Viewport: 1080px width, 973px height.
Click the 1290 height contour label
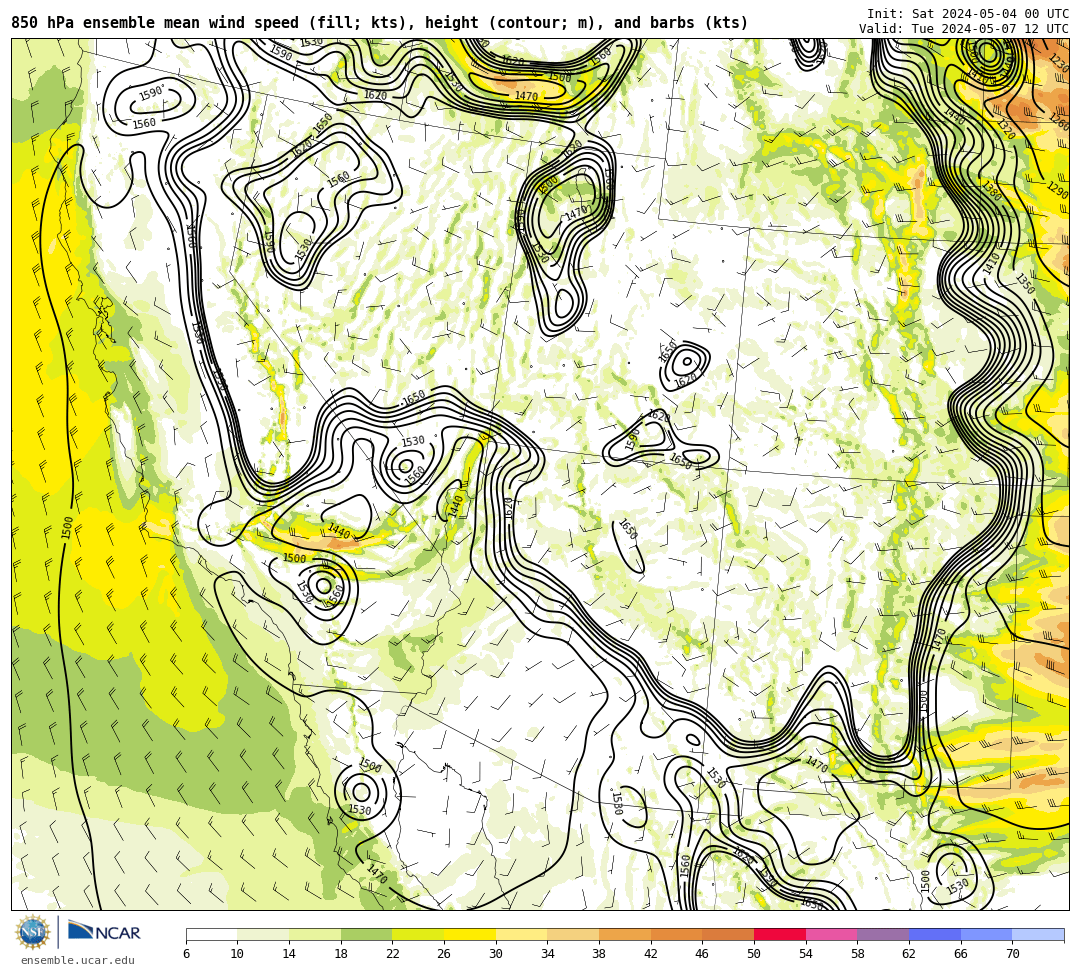[1057, 189]
